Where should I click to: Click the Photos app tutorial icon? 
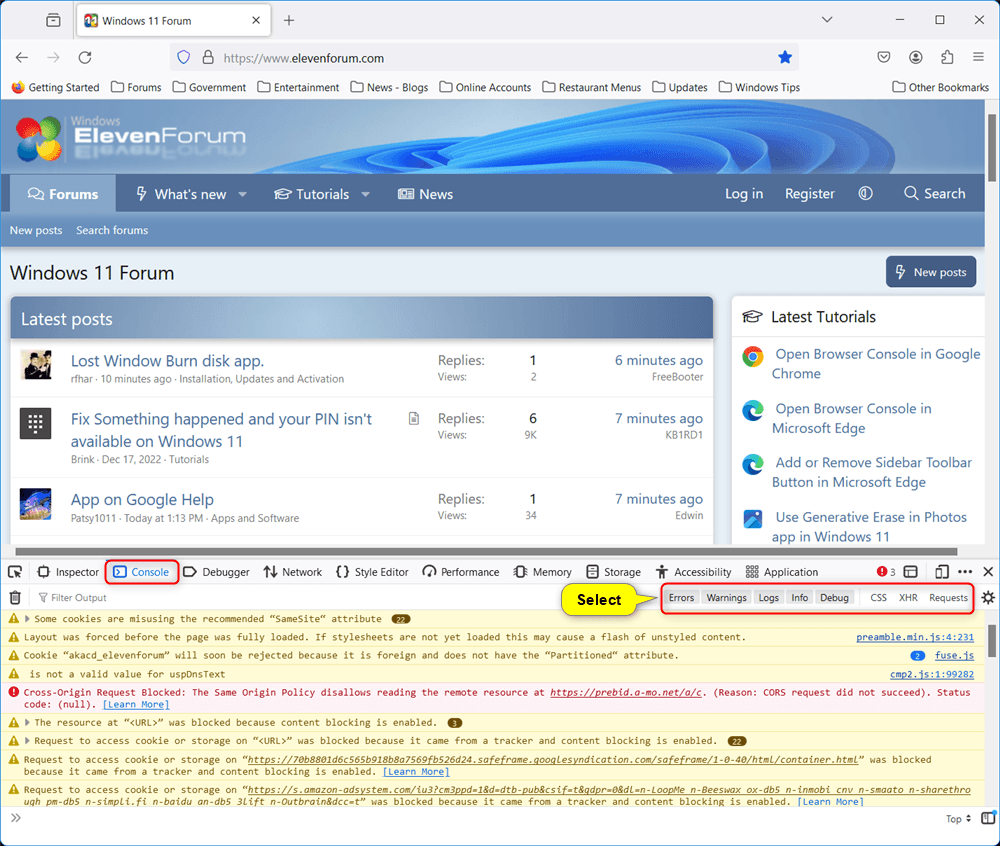pos(753,519)
